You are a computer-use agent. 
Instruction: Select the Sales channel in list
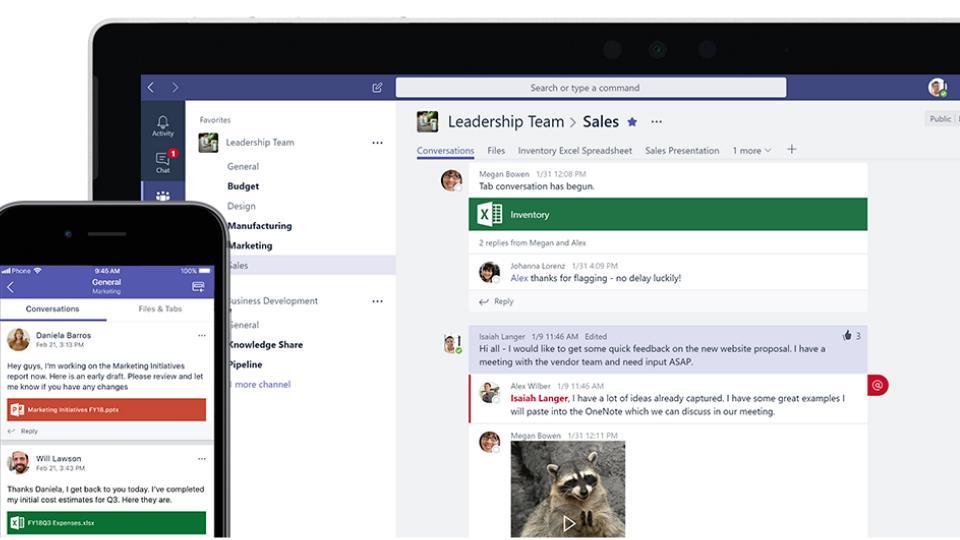pyautogui.click(x=311, y=265)
